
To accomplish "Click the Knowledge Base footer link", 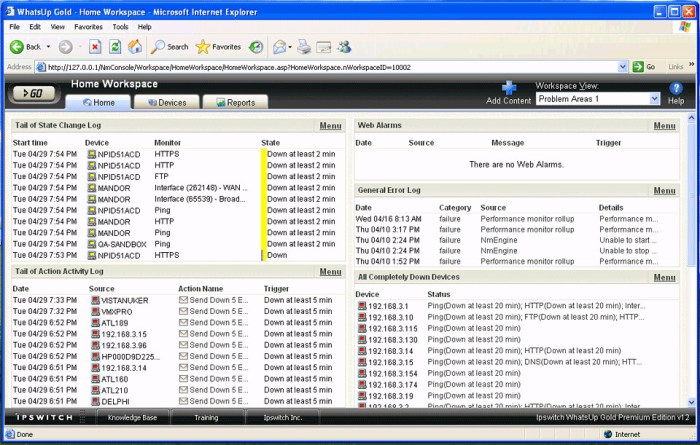I will click(x=132, y=418).
